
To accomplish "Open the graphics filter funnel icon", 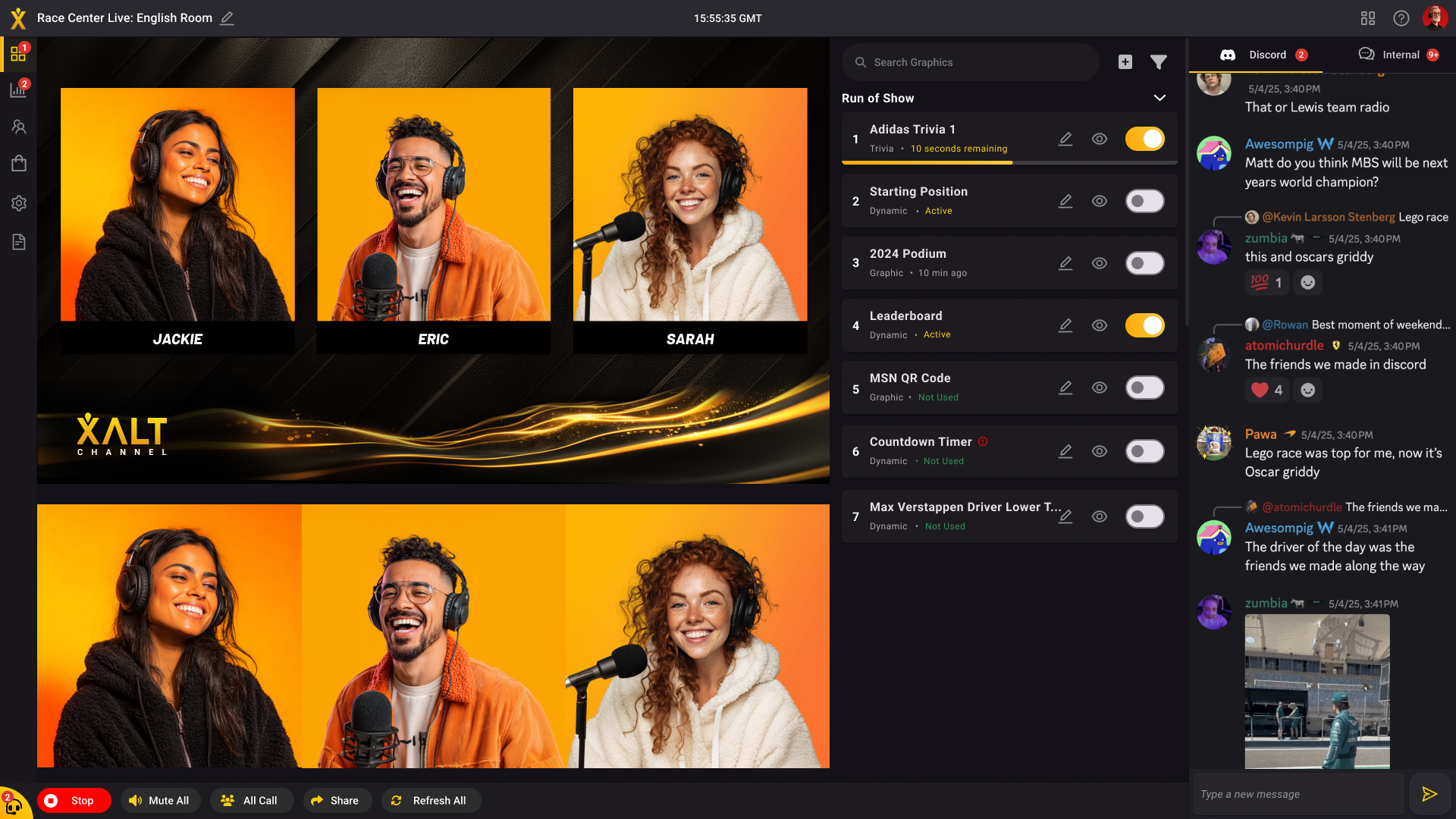I will click(x=1158, y=62).
